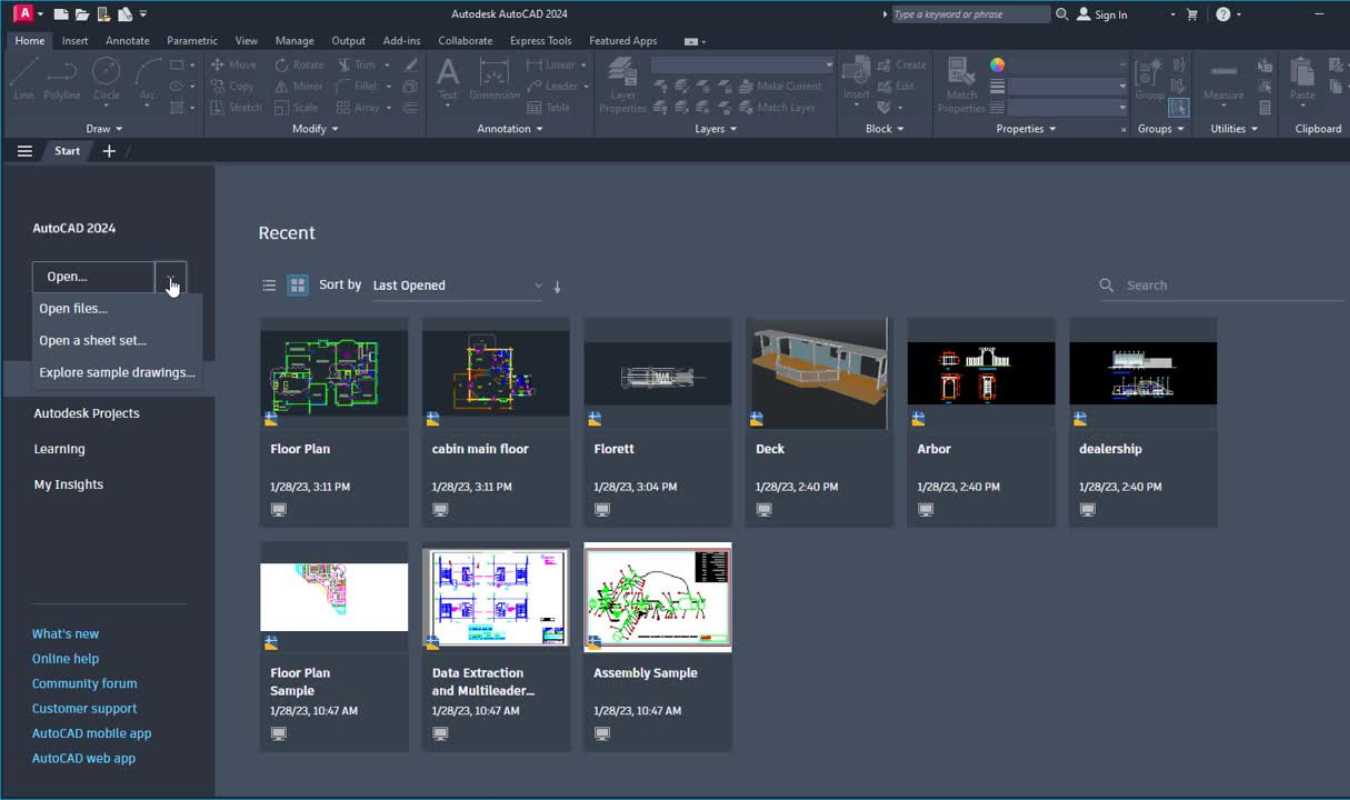Select the Polyline tool
This screenshot has width=1350, height=800.
(62, 78)
